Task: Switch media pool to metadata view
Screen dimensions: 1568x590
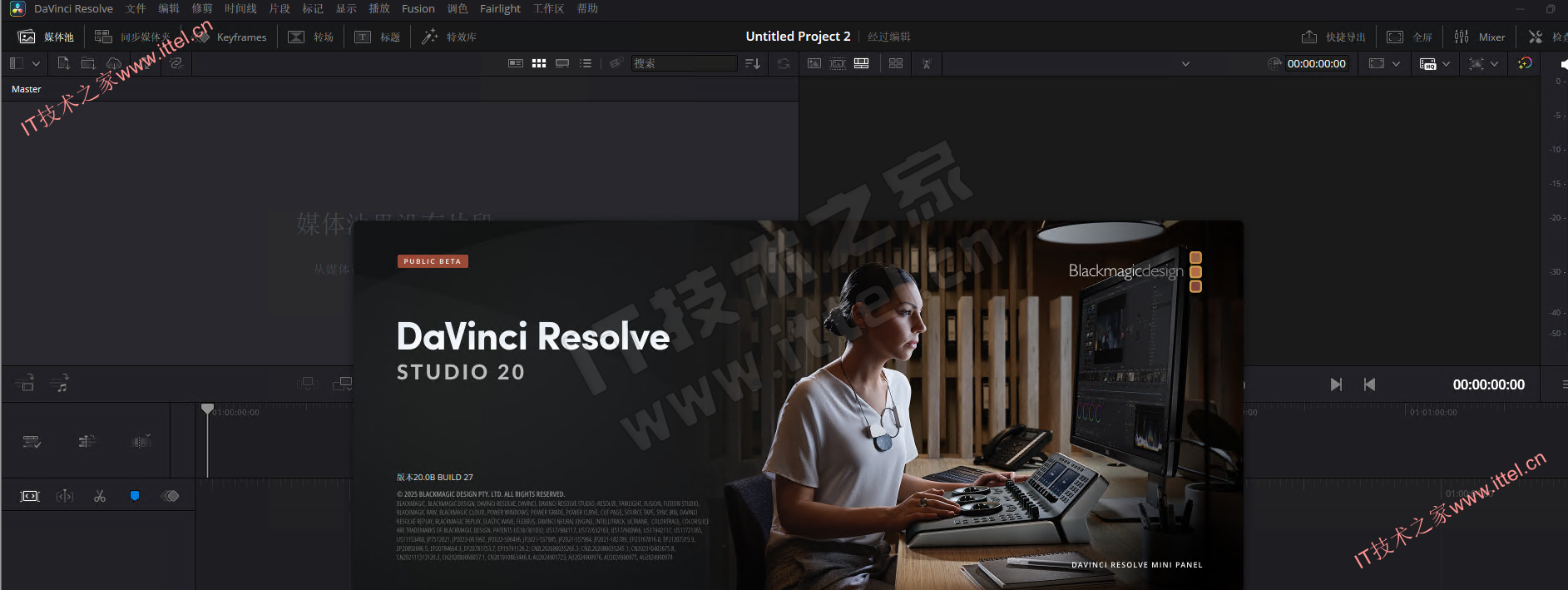Action: point(516,63)
